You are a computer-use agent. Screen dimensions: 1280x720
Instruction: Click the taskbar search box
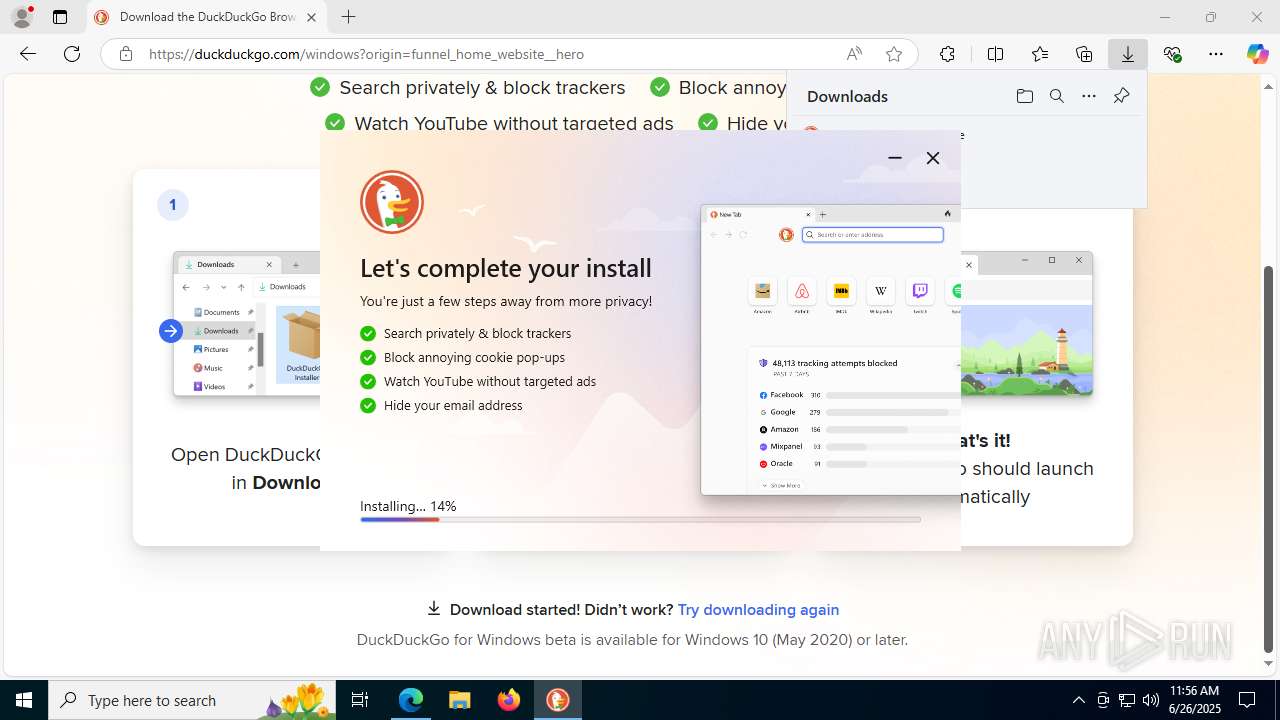(192, 700)
